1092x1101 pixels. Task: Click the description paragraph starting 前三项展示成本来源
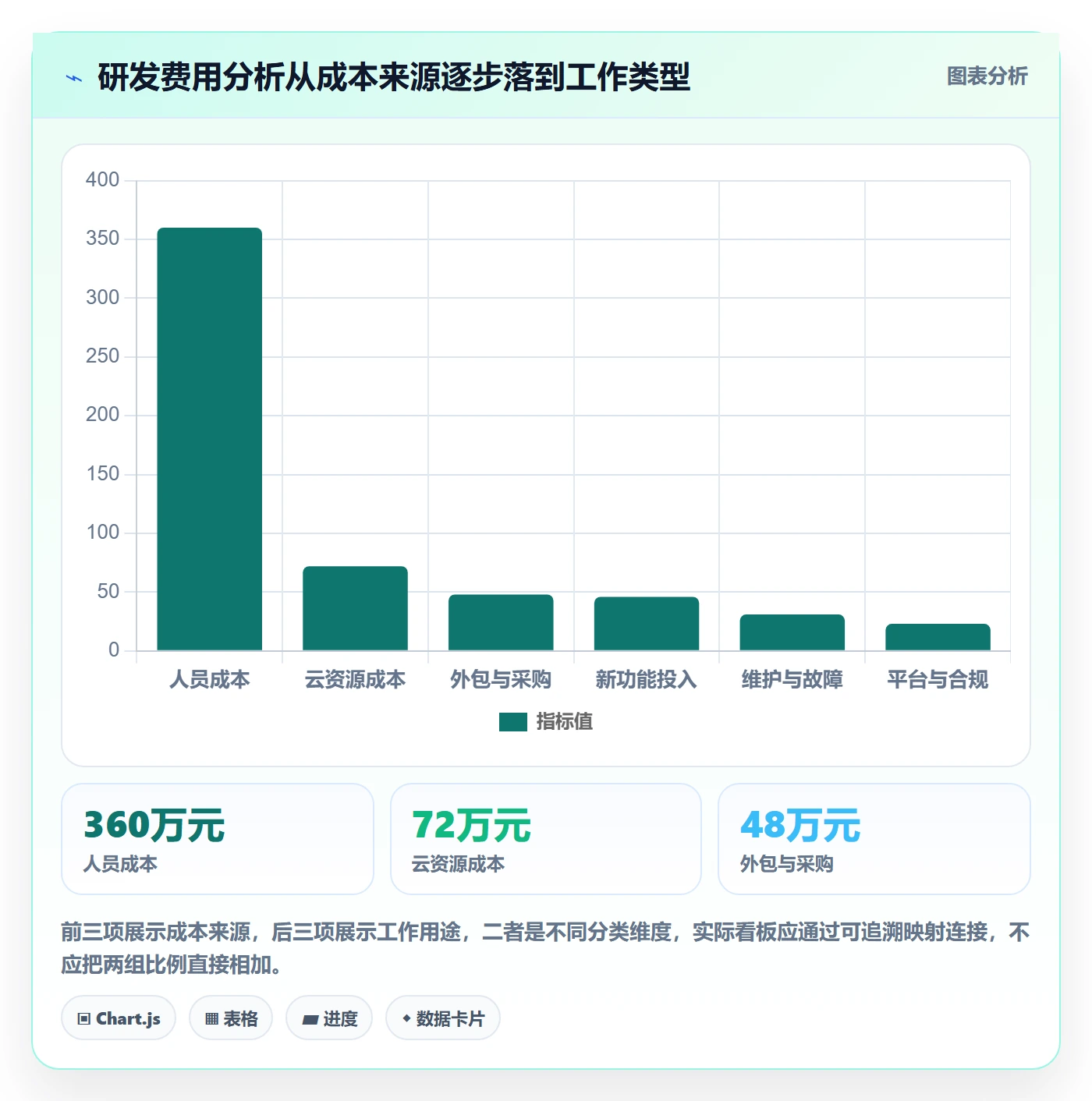(x=545, y=948)
